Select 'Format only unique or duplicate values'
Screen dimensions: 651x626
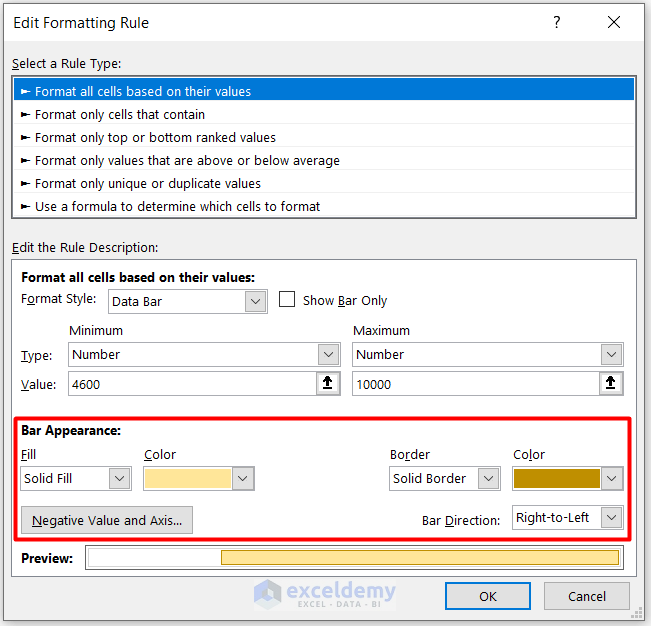coord(147,183)
